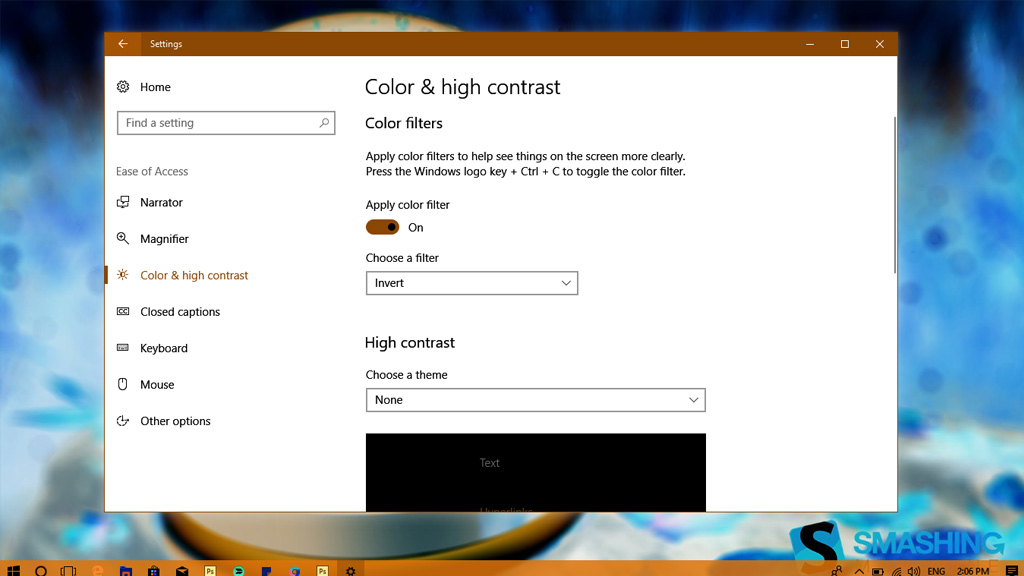
Task: Open the Magnifier settings page
Action: (153, 239)
